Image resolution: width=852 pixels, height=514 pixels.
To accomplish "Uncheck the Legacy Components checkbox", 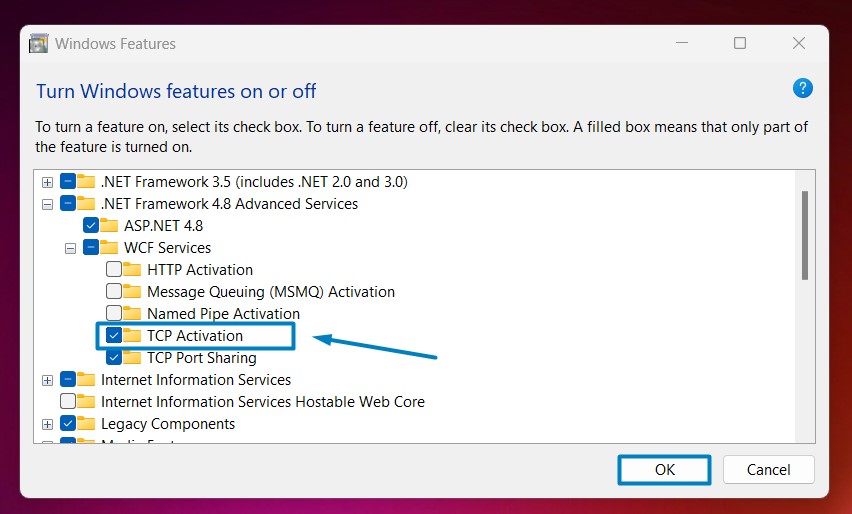I will 68,423.
